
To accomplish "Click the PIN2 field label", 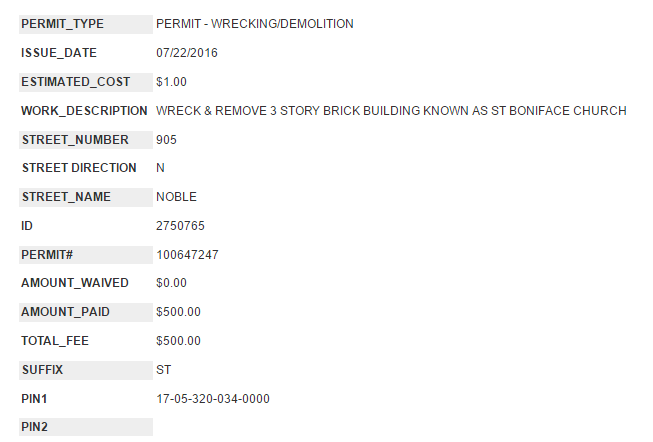I will click(x=35, y=427).
